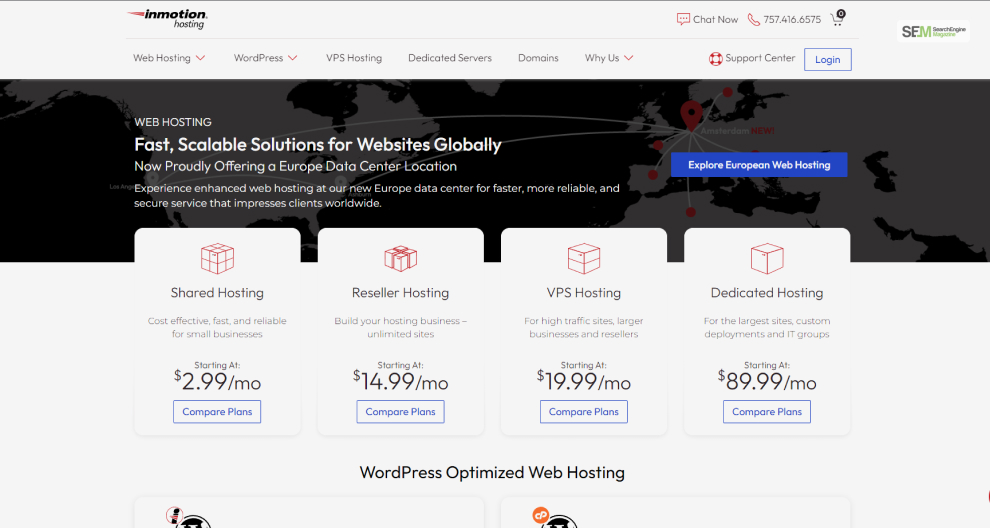Image resolution: width=990 pixels, height=528 pixels.
Task: Open Domains navigation item
Action: pyautogui.click(x=538, y=57)
